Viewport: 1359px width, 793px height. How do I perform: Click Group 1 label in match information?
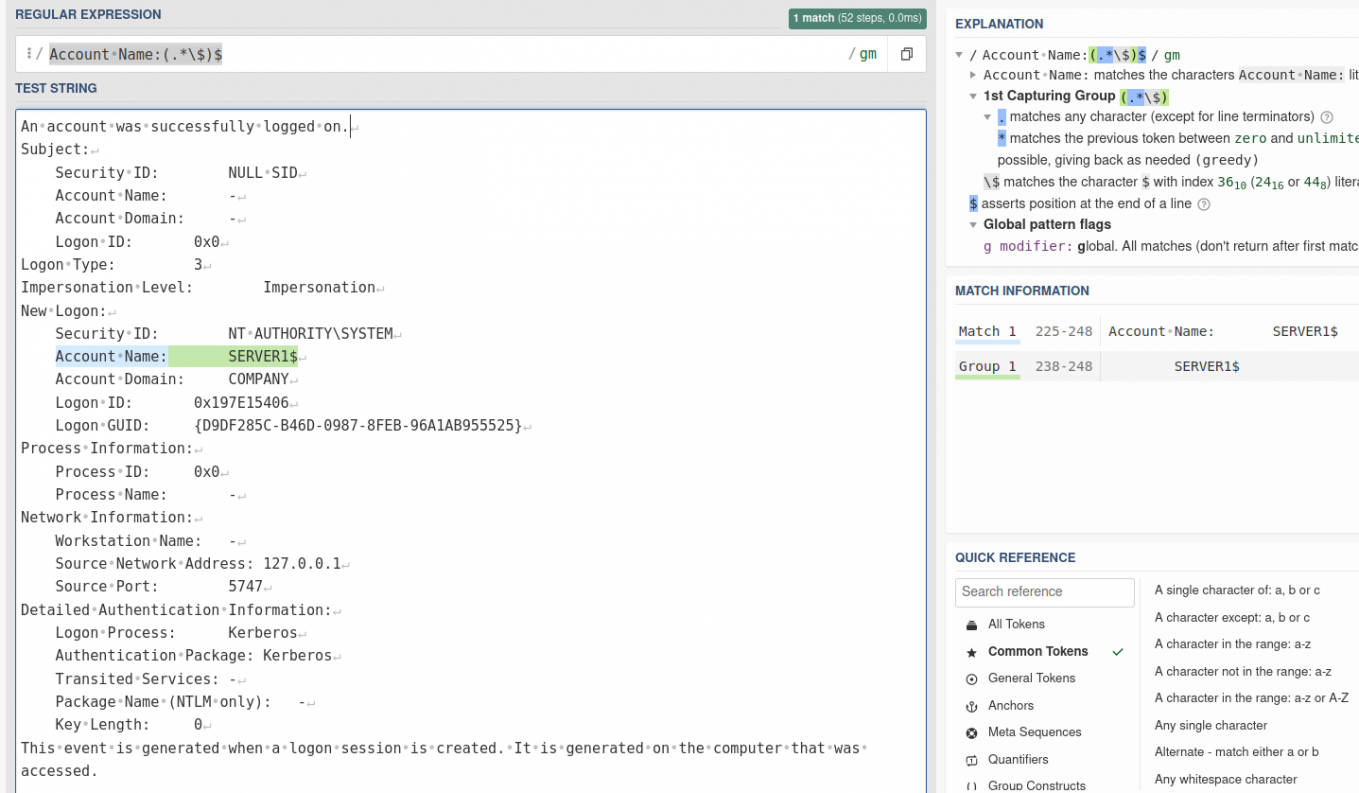click(x=986, y=366)
